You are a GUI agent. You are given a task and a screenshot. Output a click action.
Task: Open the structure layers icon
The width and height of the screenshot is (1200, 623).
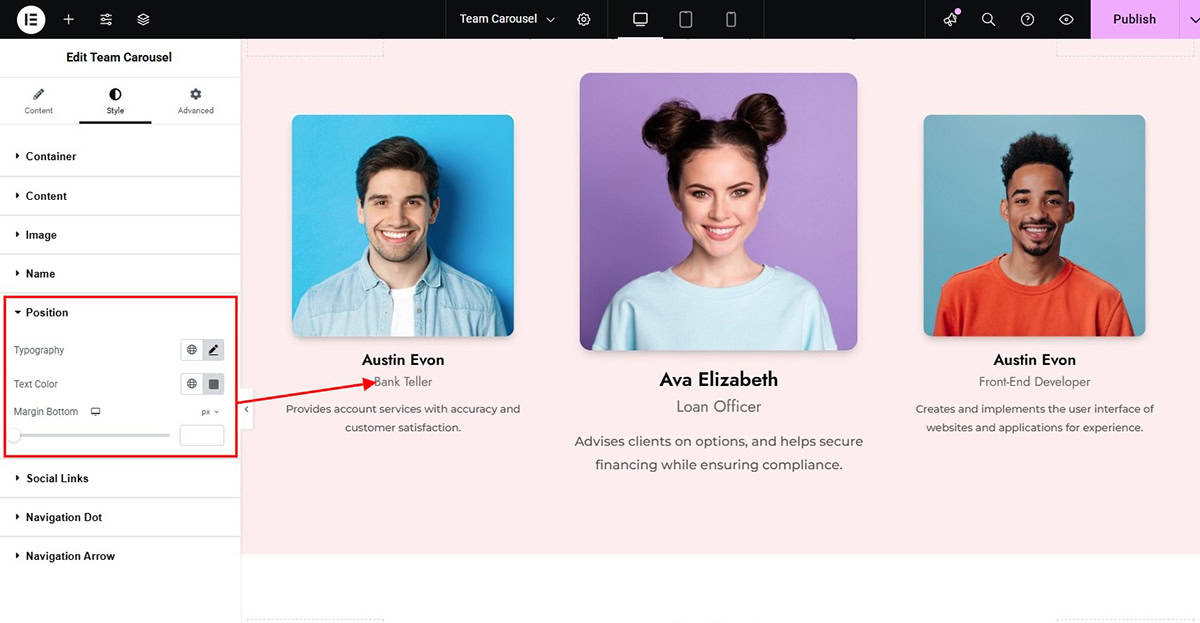pos(143,19)
